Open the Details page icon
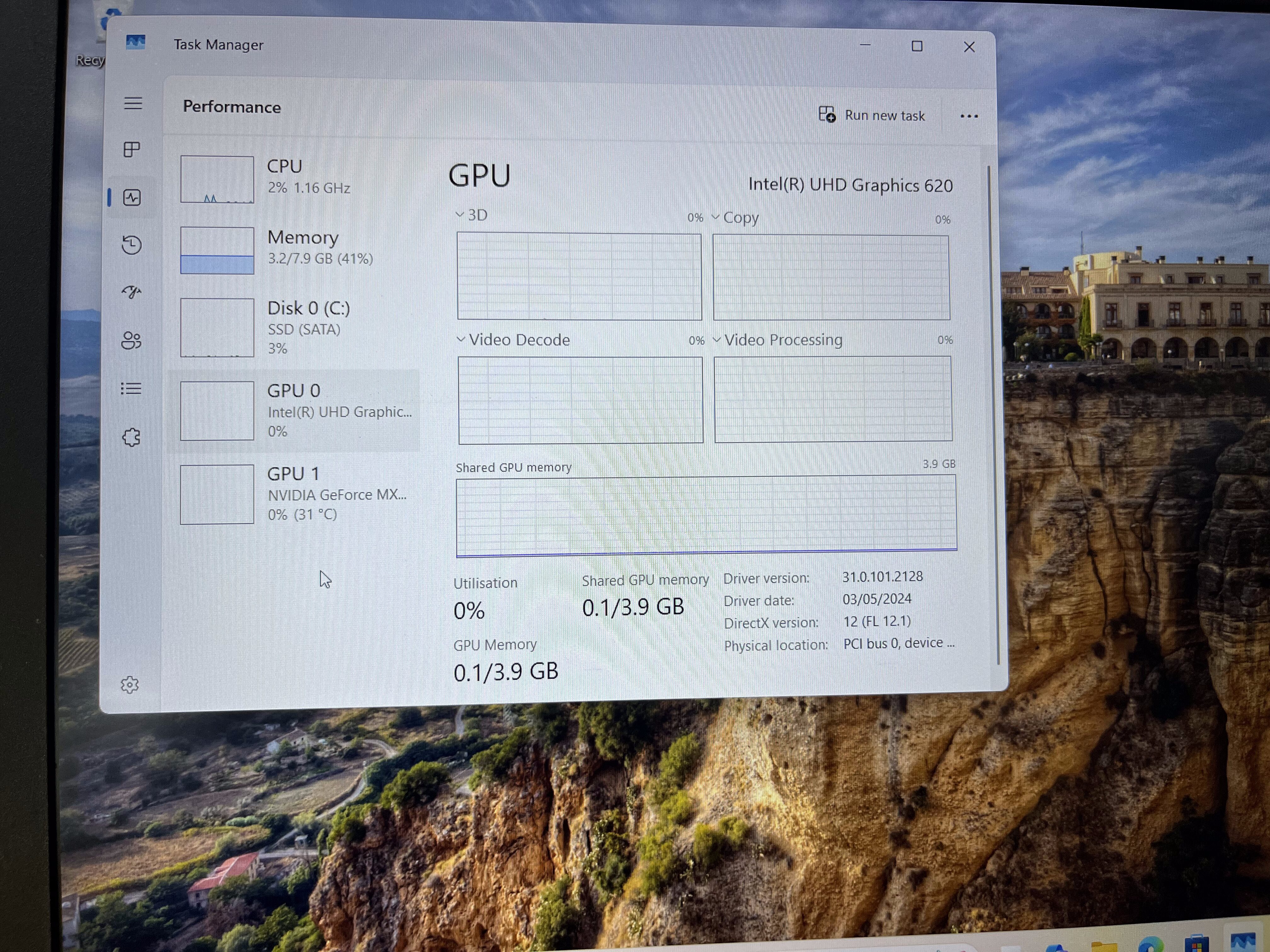Screen dimensions: 1270x952 pyautogui.click(x=131, y=388)
